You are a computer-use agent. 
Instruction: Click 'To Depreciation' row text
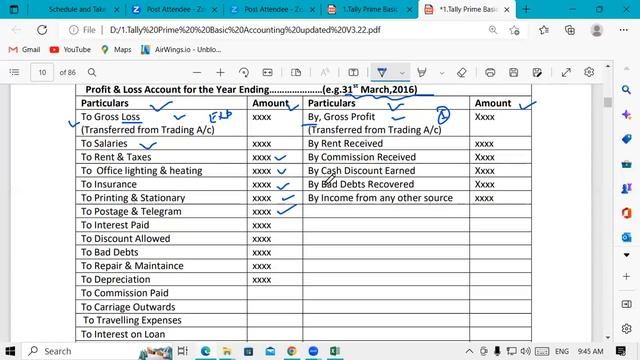tap(116, 280)
